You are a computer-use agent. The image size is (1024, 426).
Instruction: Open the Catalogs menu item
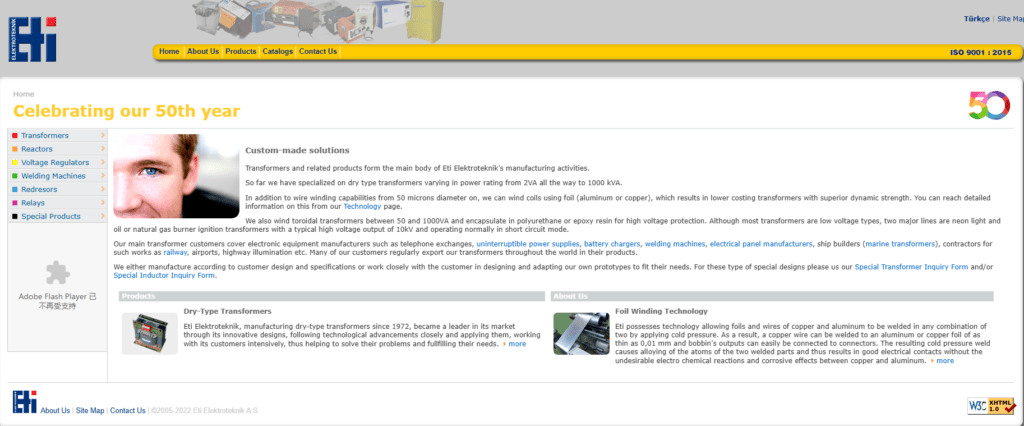(x=278, y=52)
